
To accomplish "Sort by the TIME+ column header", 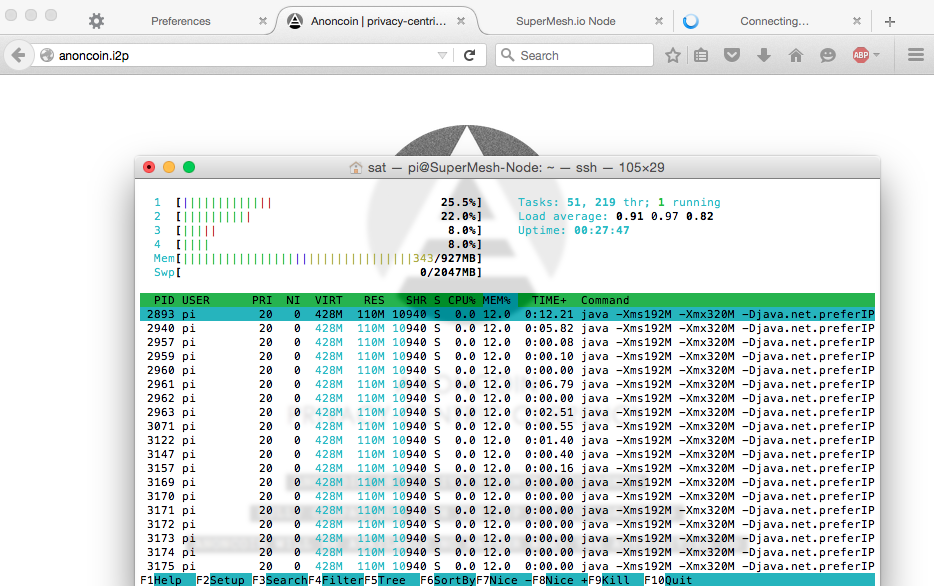I will 549,300.
